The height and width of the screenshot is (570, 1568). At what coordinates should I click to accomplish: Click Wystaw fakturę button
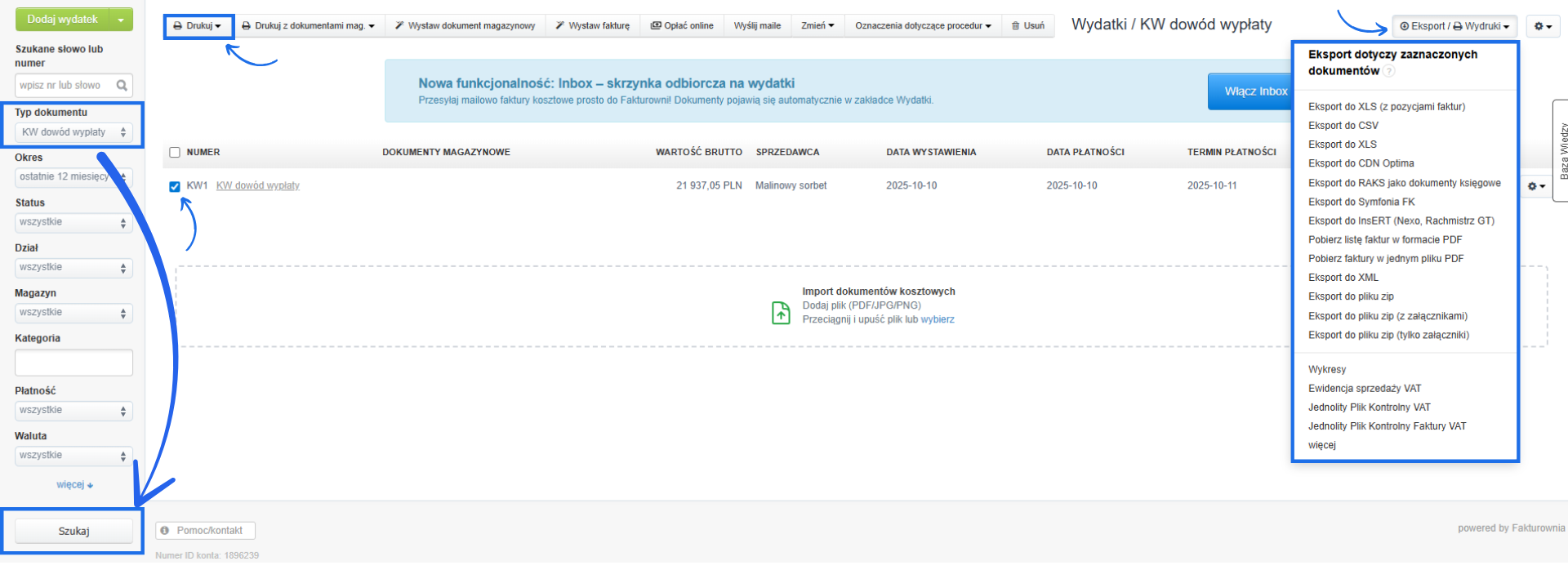pyautogui.click(x=593, y=26)
